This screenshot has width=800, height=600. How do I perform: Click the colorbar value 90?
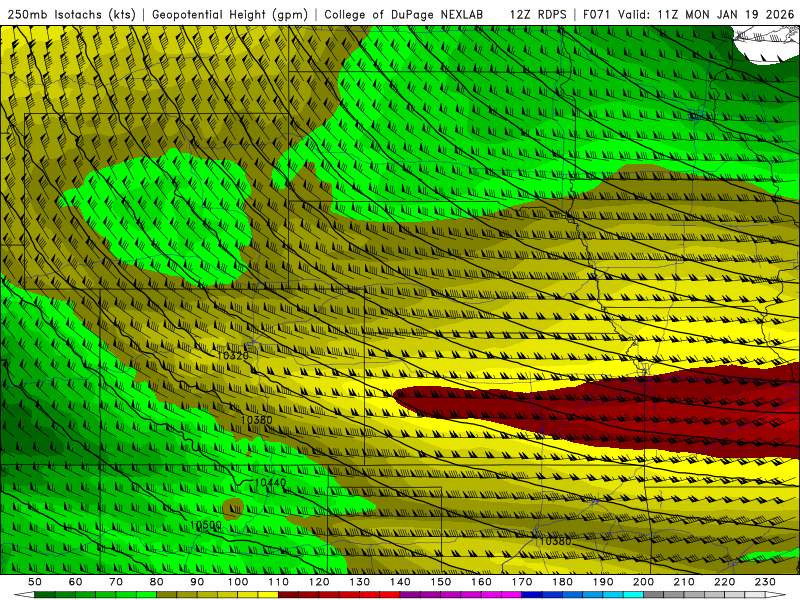(x=197, y=582)
